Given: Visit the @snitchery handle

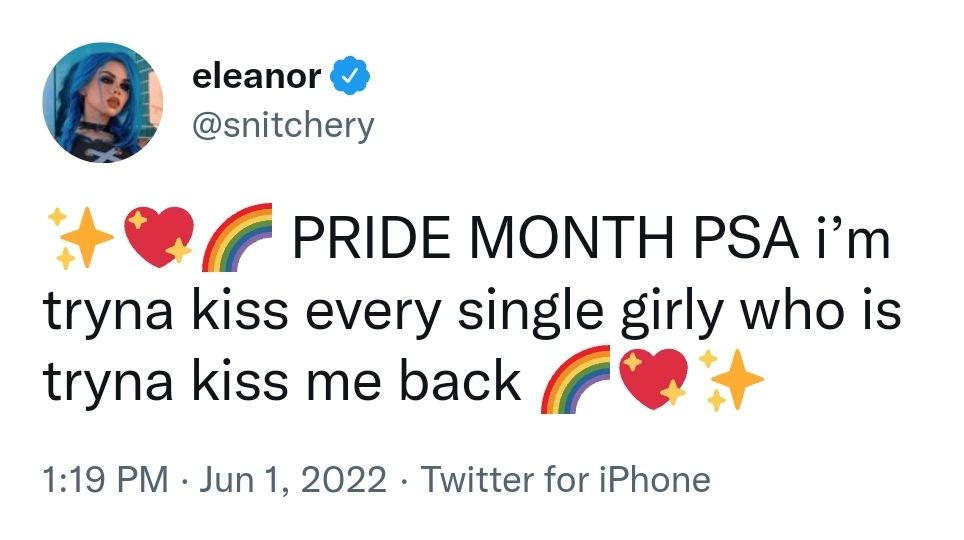Looking at the screenshot, I should click(x=283, y=125).
